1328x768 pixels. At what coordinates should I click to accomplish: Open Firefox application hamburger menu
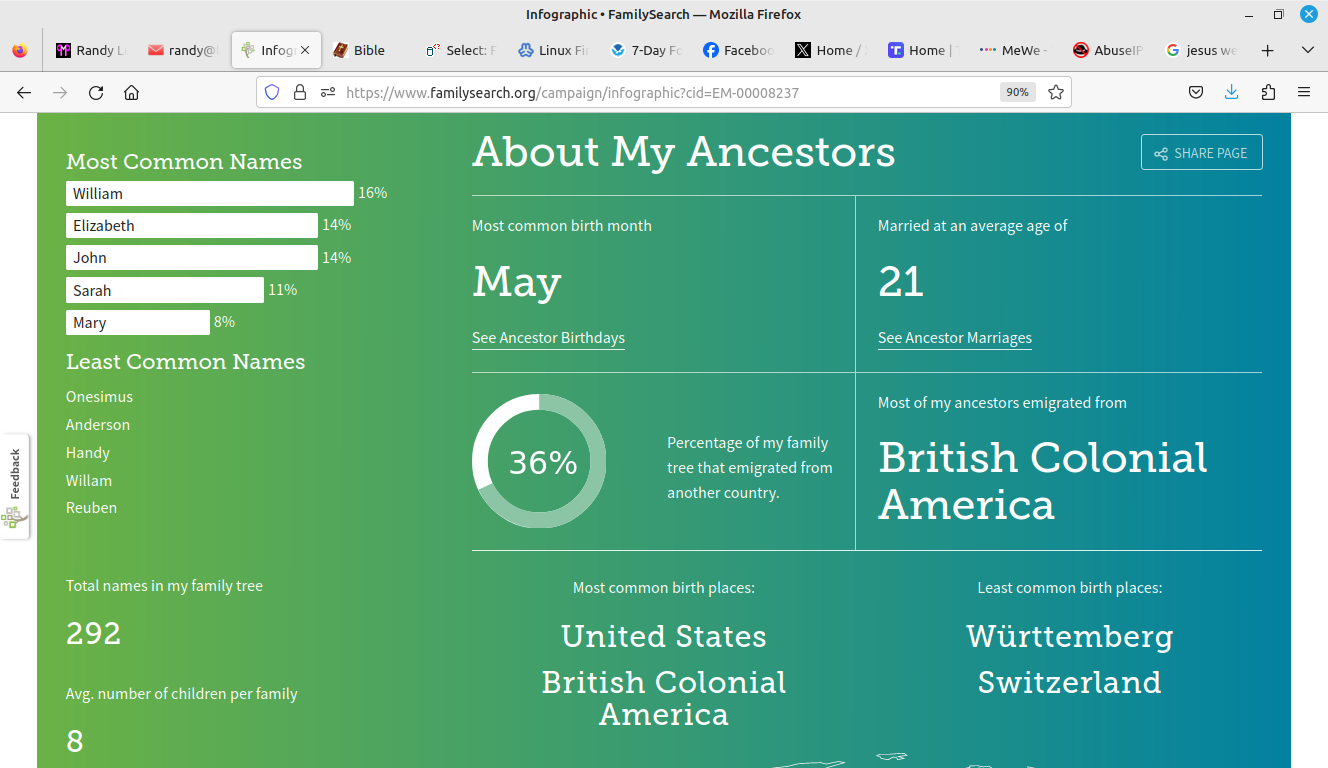point(1304,93)
